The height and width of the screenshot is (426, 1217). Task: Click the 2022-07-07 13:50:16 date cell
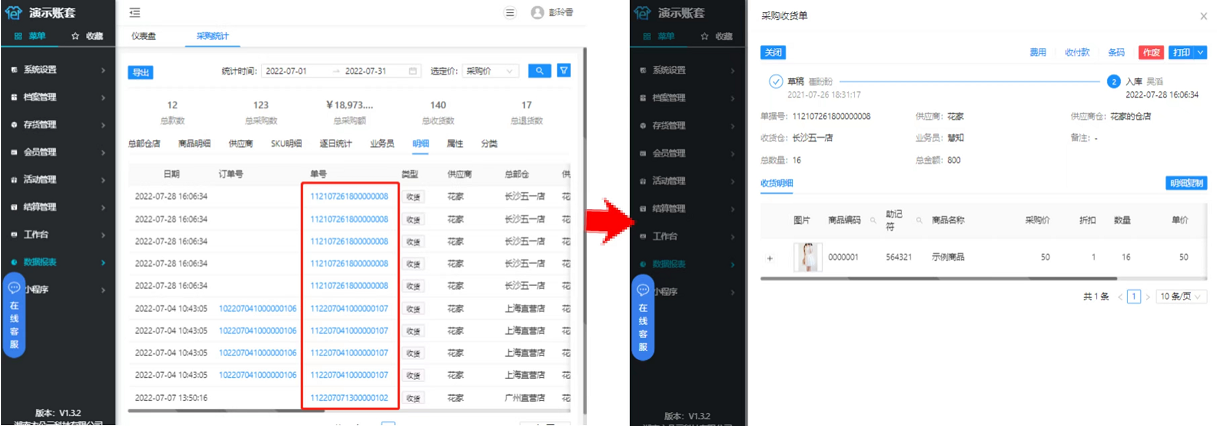[x=171, y=397]
